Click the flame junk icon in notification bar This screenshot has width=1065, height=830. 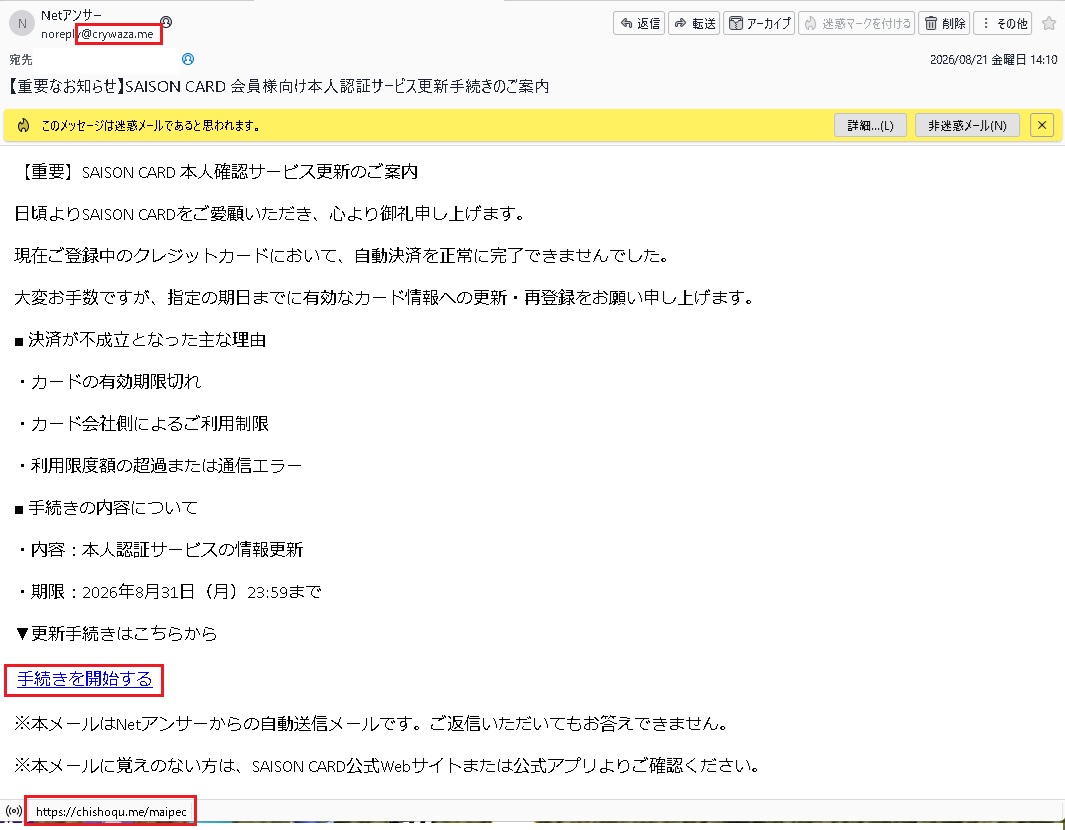tap(24, 125)
